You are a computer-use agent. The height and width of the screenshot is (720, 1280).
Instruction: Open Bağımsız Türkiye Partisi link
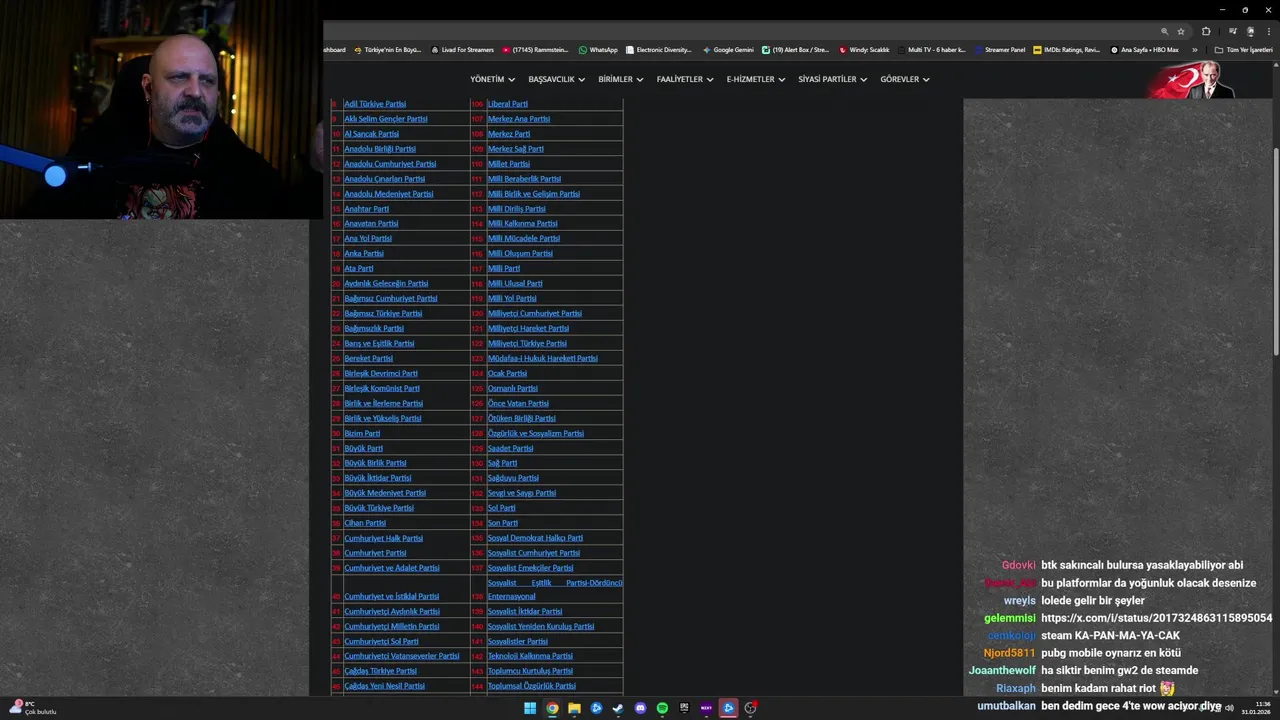[x=383, y=313]
